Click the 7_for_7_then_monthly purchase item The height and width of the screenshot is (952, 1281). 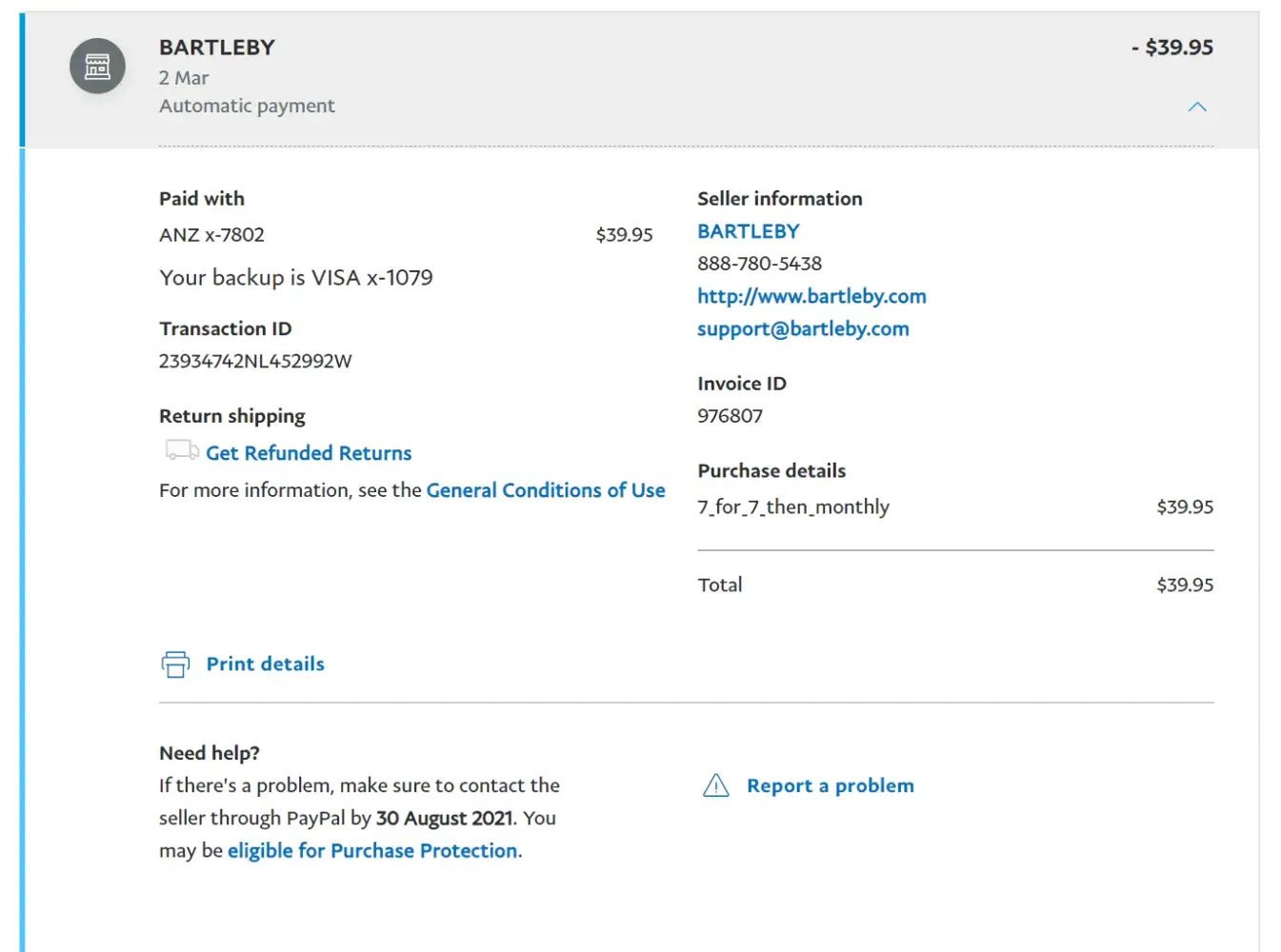click(x=793, y=507)
